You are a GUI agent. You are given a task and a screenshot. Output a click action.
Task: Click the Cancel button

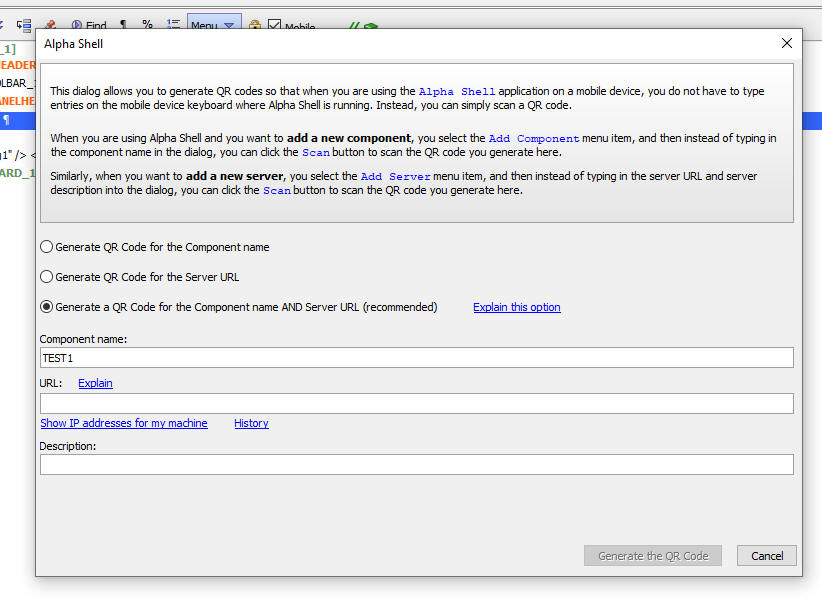pyautogui.click(x=766, y=556)
